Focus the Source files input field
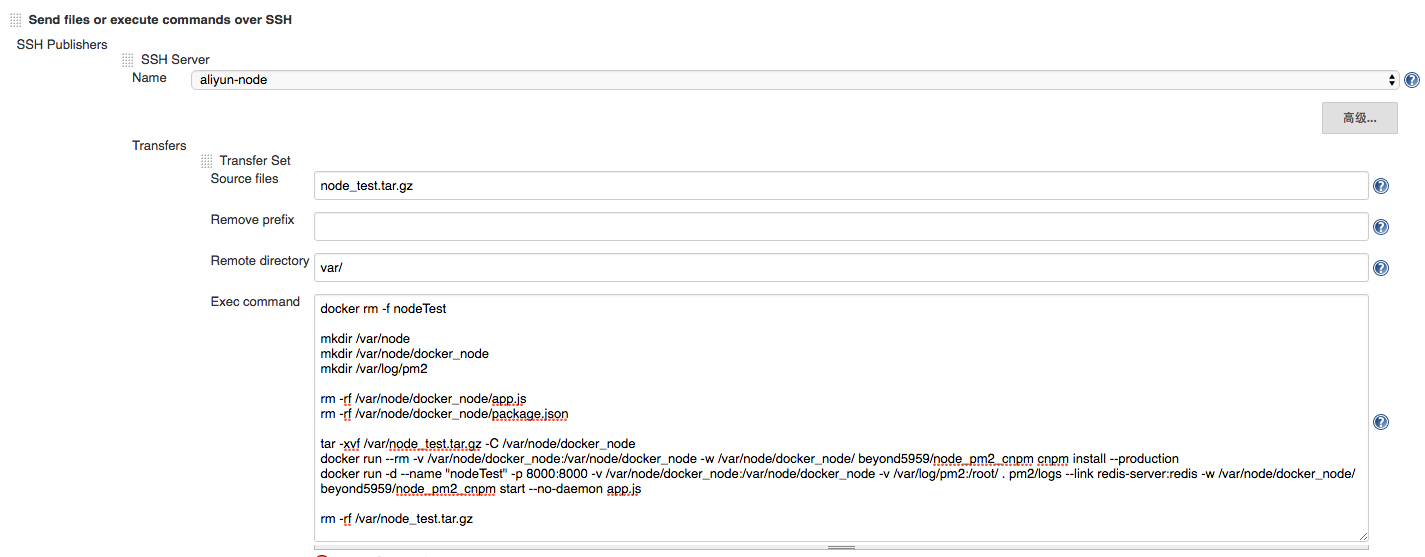The height and width of the screenshot is (557, 1425). (840, 186)
